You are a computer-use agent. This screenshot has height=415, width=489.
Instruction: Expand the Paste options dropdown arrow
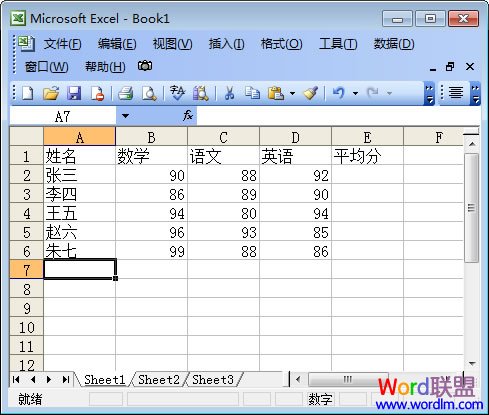tap(292, 93)
